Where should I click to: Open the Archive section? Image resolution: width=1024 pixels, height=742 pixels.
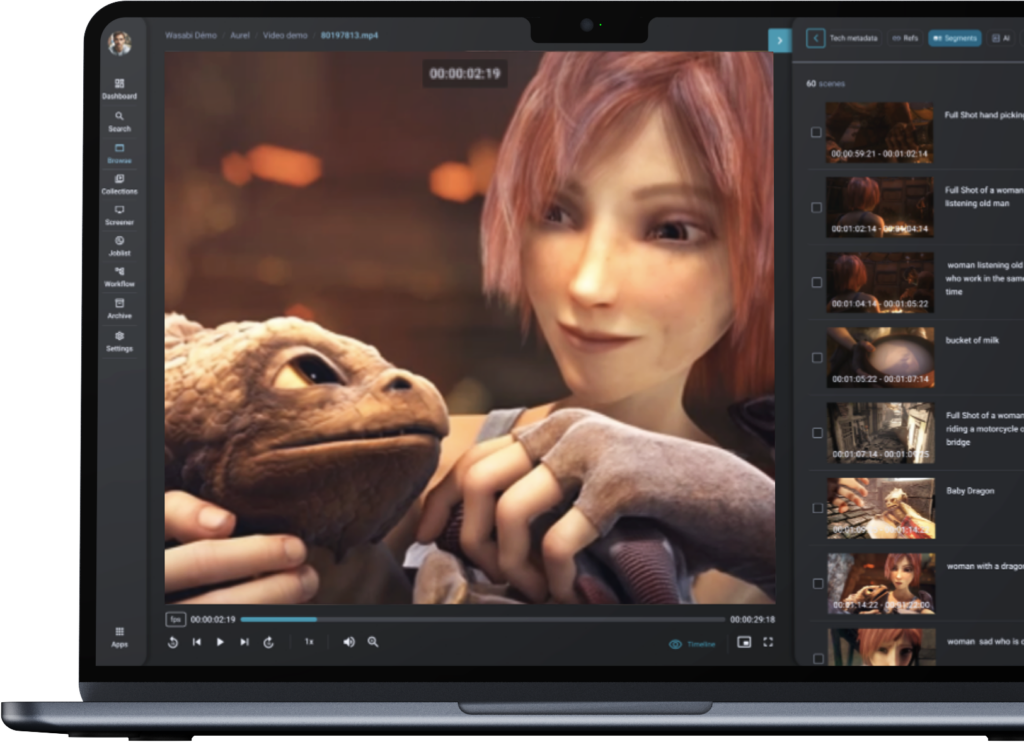click(120, 308)
